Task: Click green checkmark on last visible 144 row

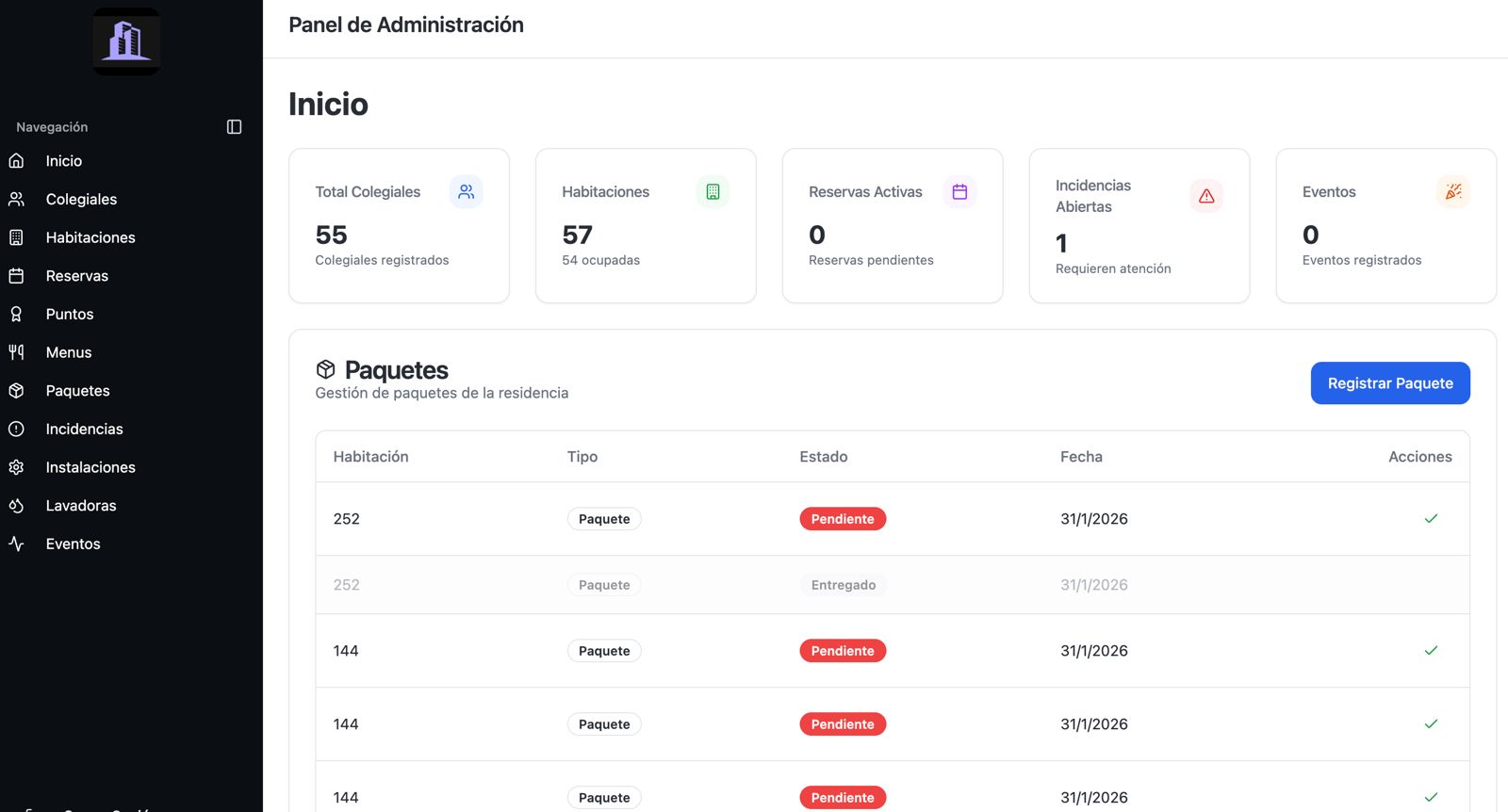Action: 1431,798
